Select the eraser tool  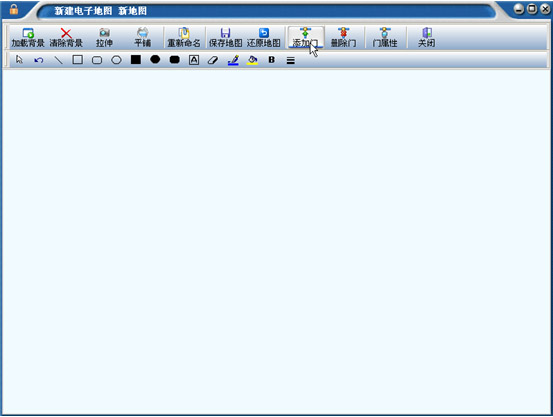[213, 60]
